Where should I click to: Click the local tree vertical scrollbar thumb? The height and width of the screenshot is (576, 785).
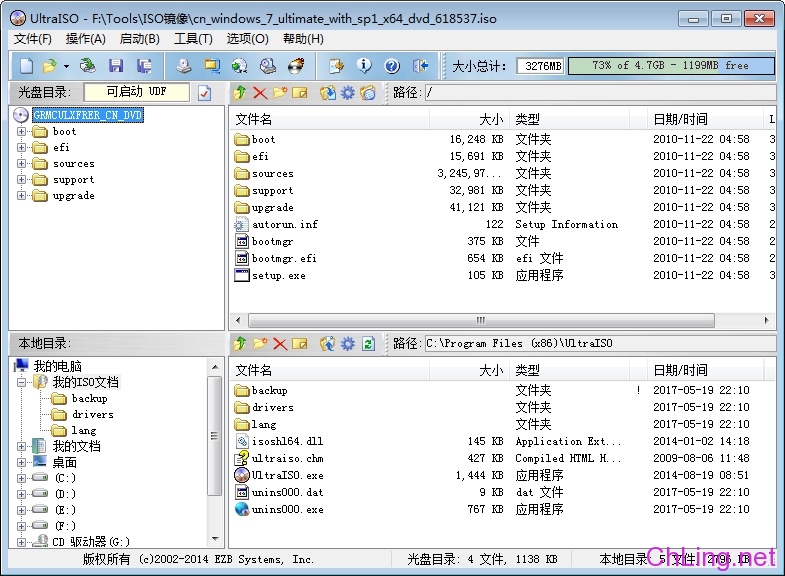point(214,436)
